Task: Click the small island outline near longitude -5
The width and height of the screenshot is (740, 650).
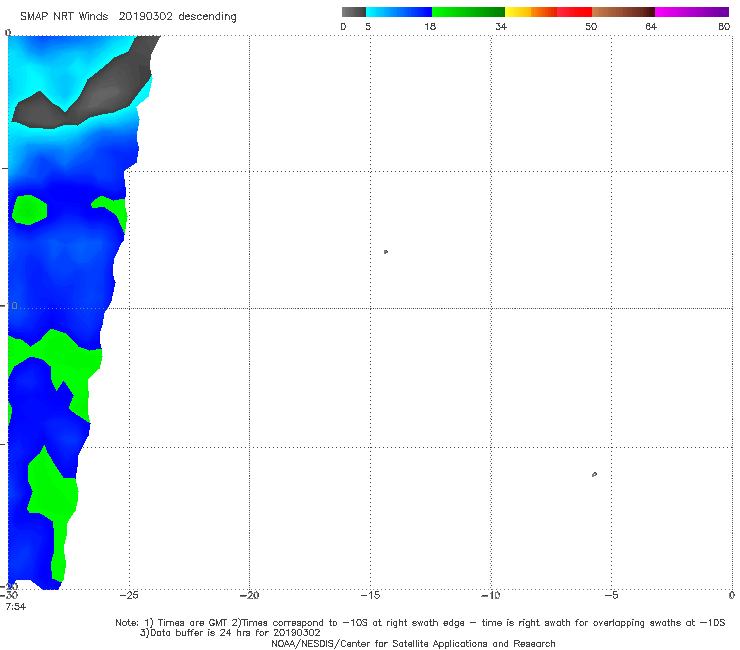Action: coord(594,474)
